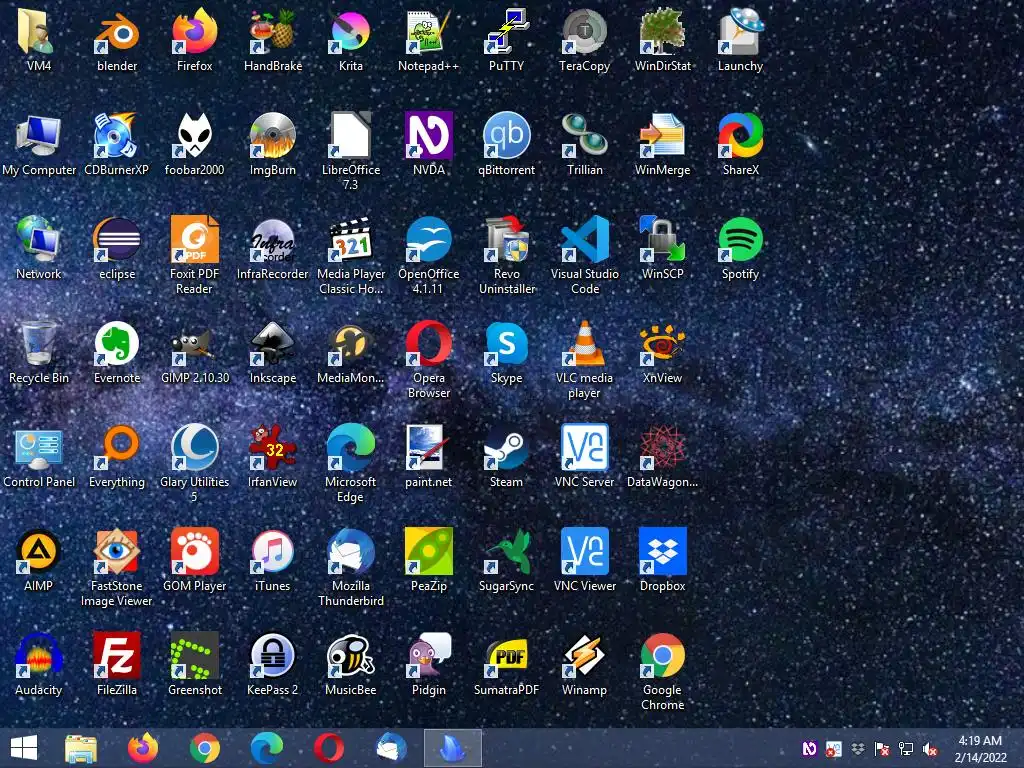Select the Microsoft Edge desktop icon
This screenshot has height=768, width=1024.
pos(351,448)
